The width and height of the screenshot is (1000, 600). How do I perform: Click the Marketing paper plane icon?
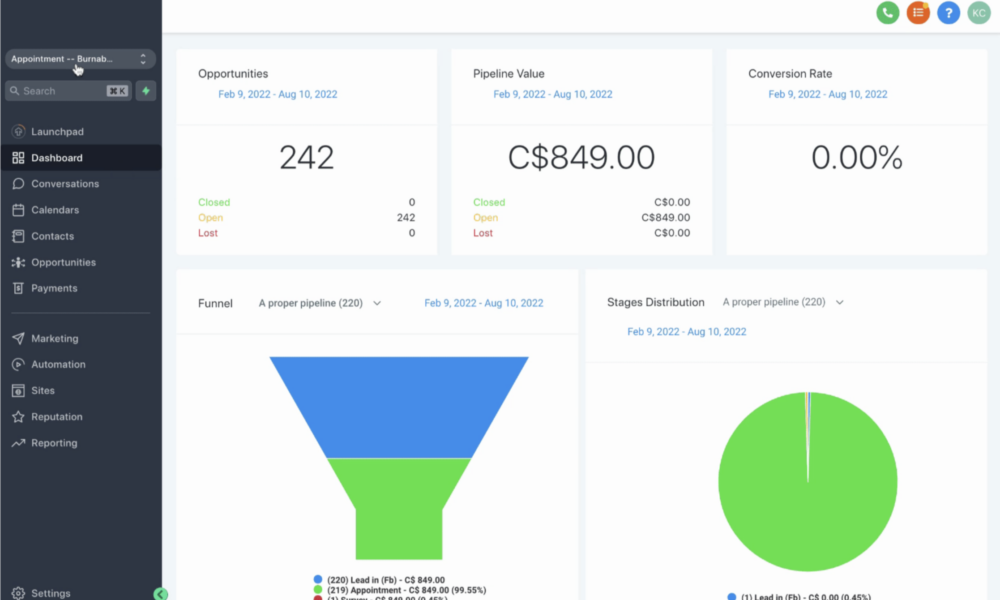tap(18, 339)
